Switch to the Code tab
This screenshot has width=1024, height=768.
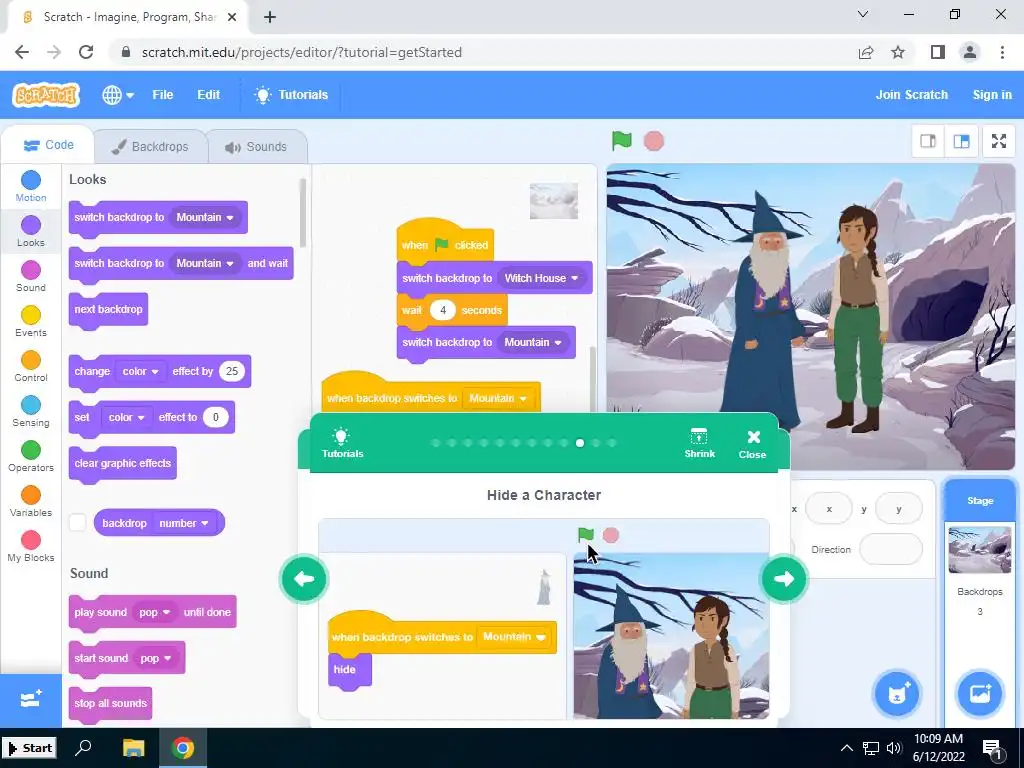click(48, 145)
